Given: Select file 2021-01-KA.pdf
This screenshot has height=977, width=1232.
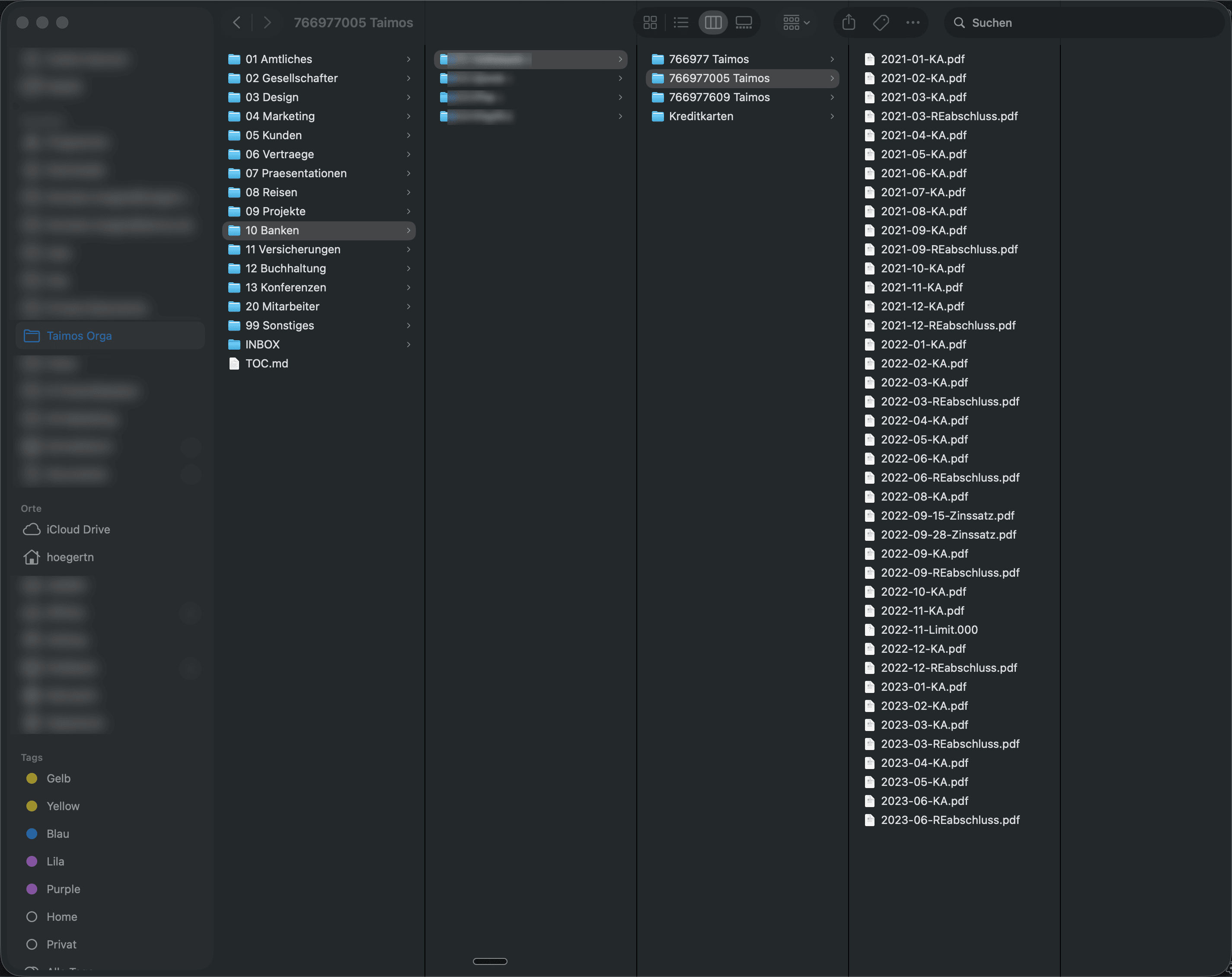Looking at the screenshot, I should pos(954,59).
